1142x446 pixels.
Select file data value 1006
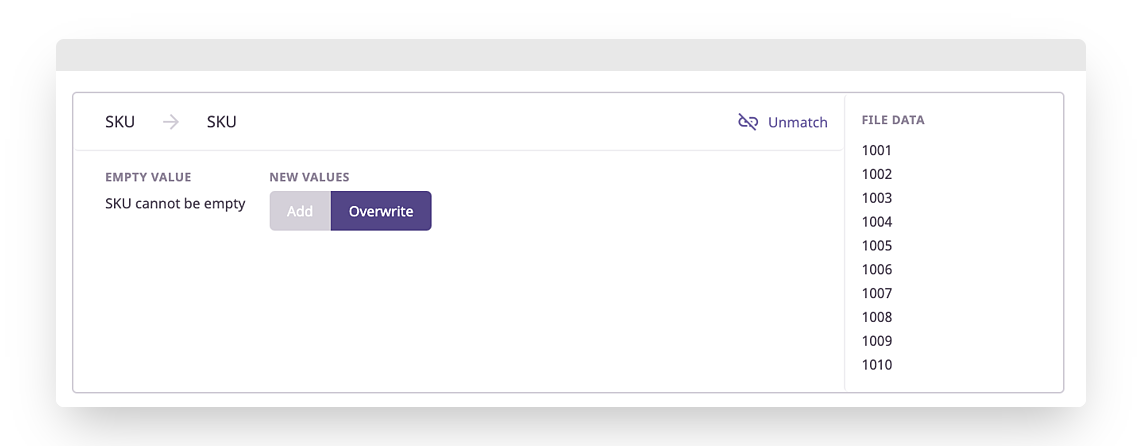[877, 270]
